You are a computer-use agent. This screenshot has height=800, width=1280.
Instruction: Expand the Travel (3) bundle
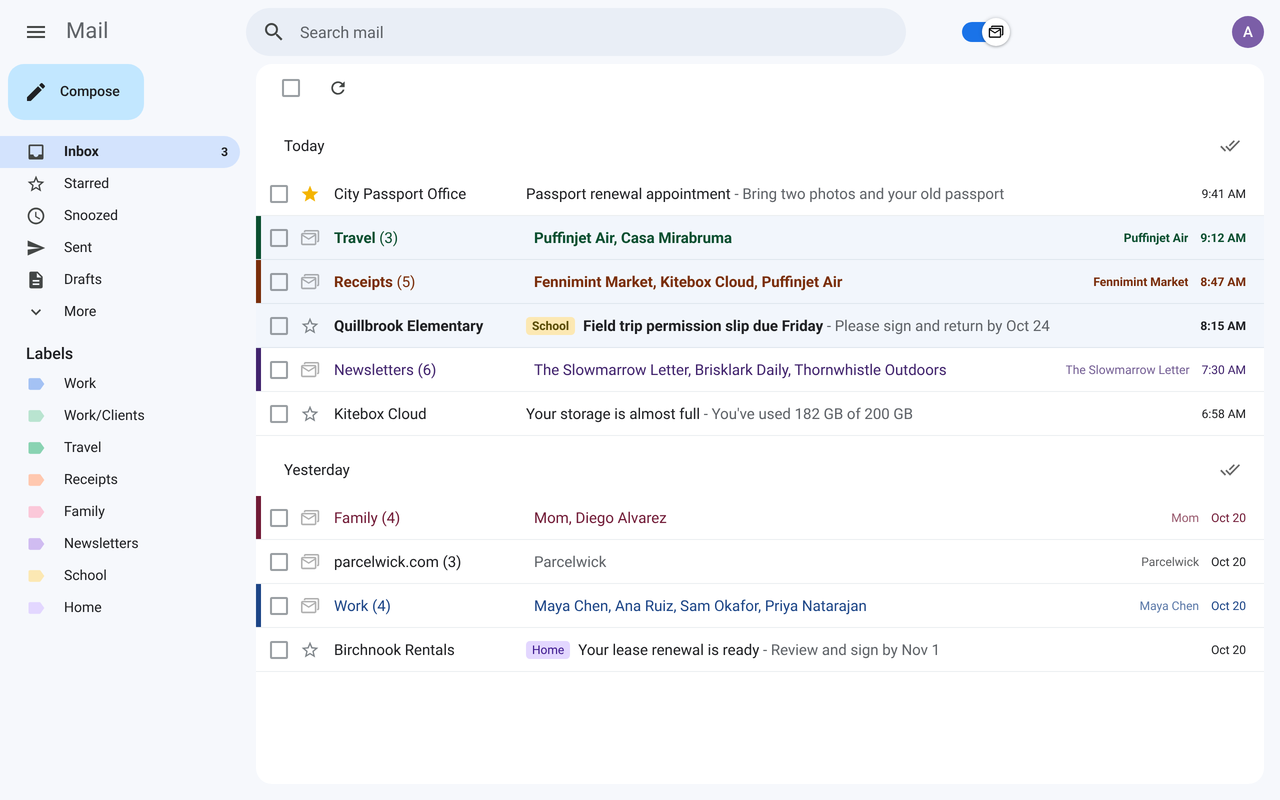760,238
